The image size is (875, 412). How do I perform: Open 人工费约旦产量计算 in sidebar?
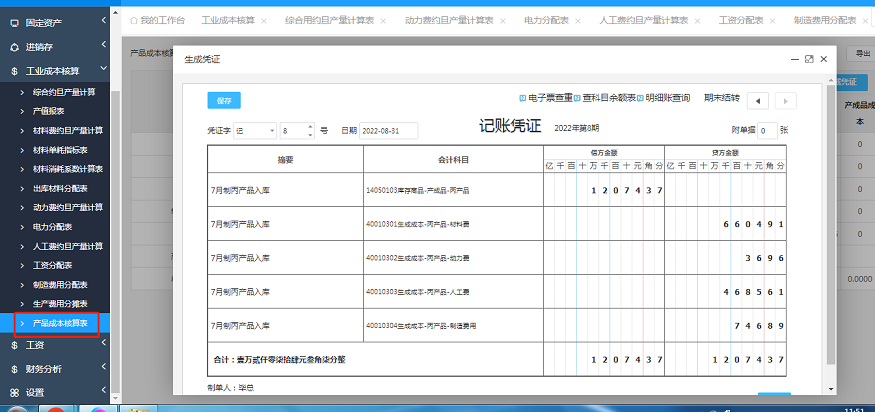tap(68, 246)
